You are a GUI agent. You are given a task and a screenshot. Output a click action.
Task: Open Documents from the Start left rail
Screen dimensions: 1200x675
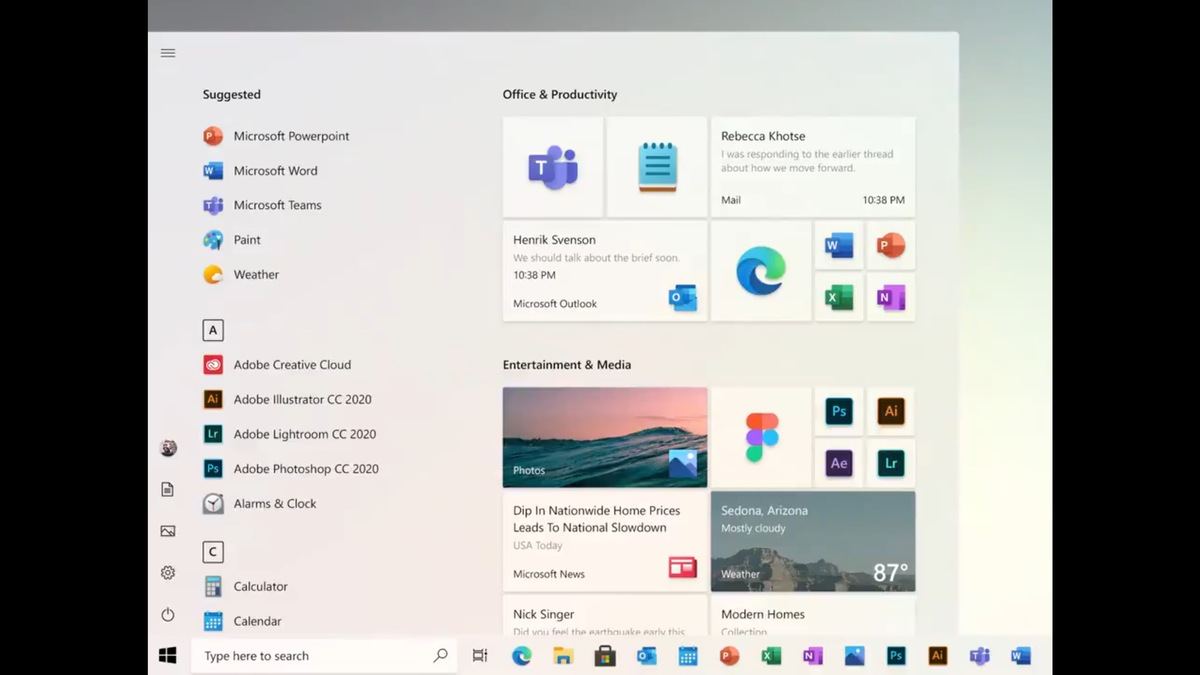tap(168, 489)
